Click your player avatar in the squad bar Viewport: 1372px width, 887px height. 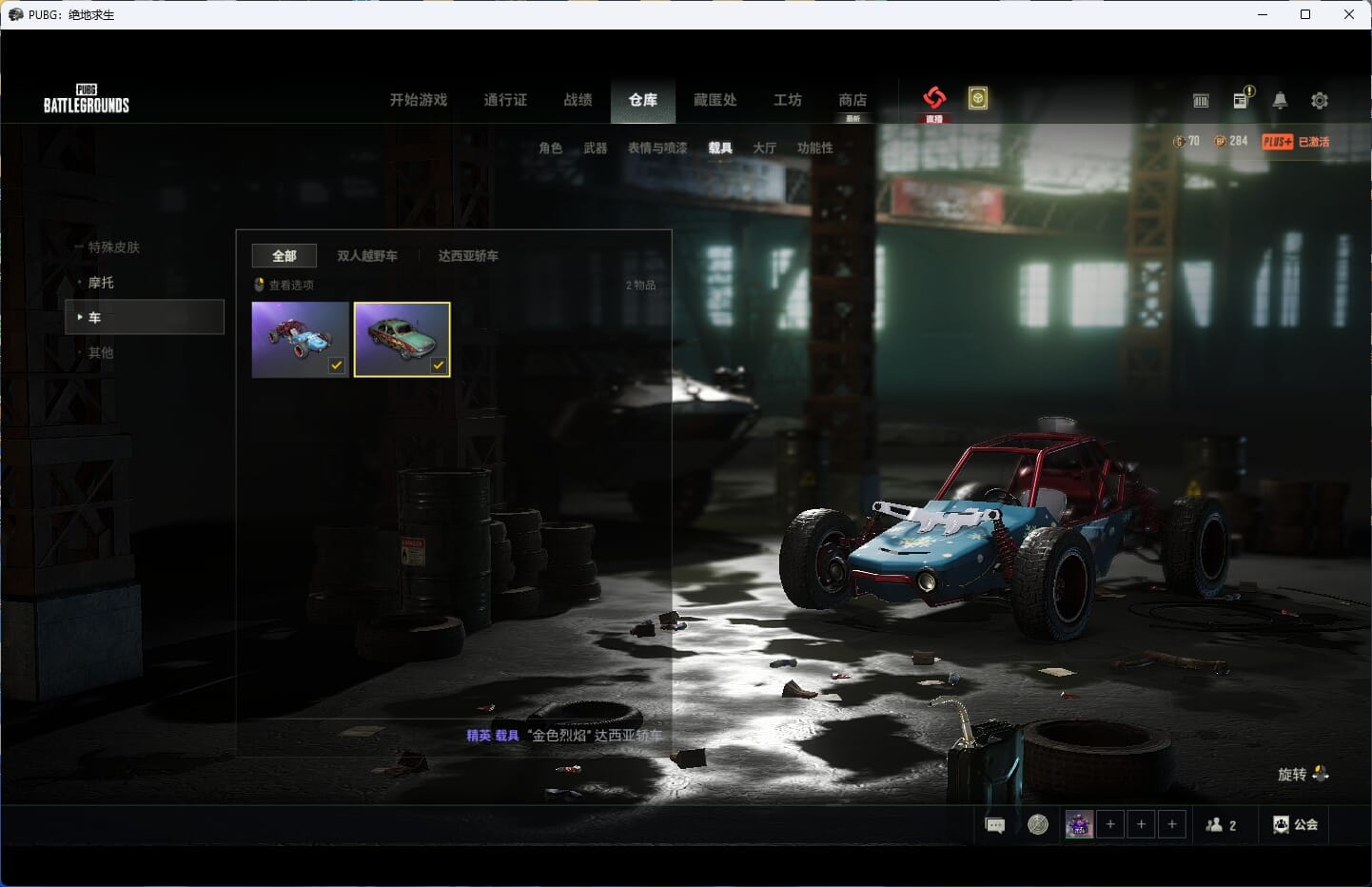[x=1079, y=825]
